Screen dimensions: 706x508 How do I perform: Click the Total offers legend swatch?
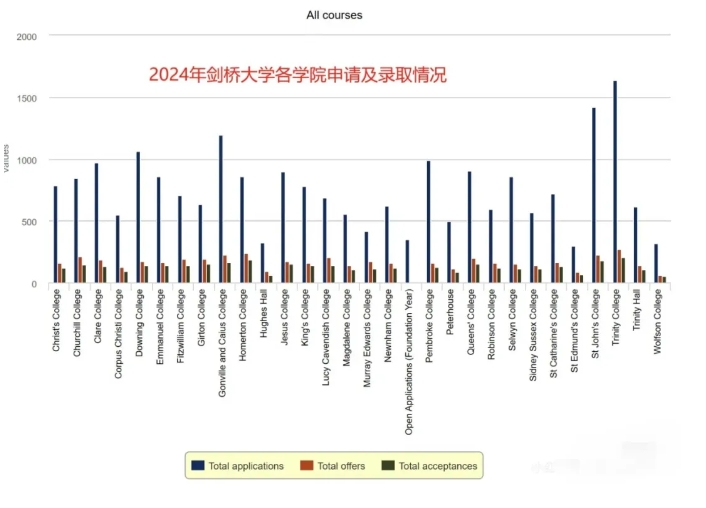click(307, 465)
